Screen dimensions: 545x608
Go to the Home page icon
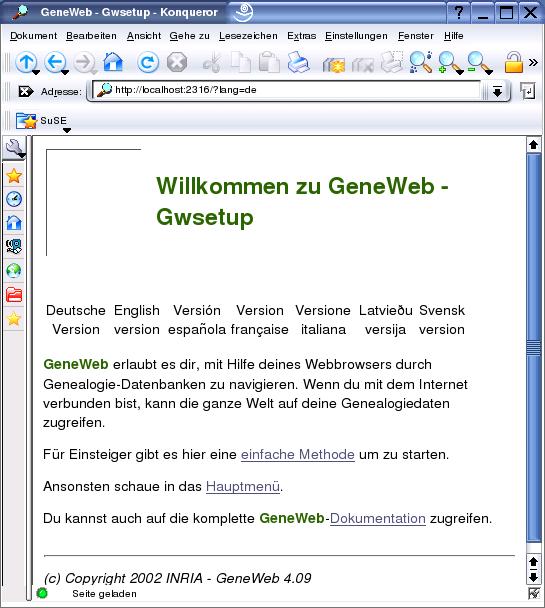pos(113,62)
